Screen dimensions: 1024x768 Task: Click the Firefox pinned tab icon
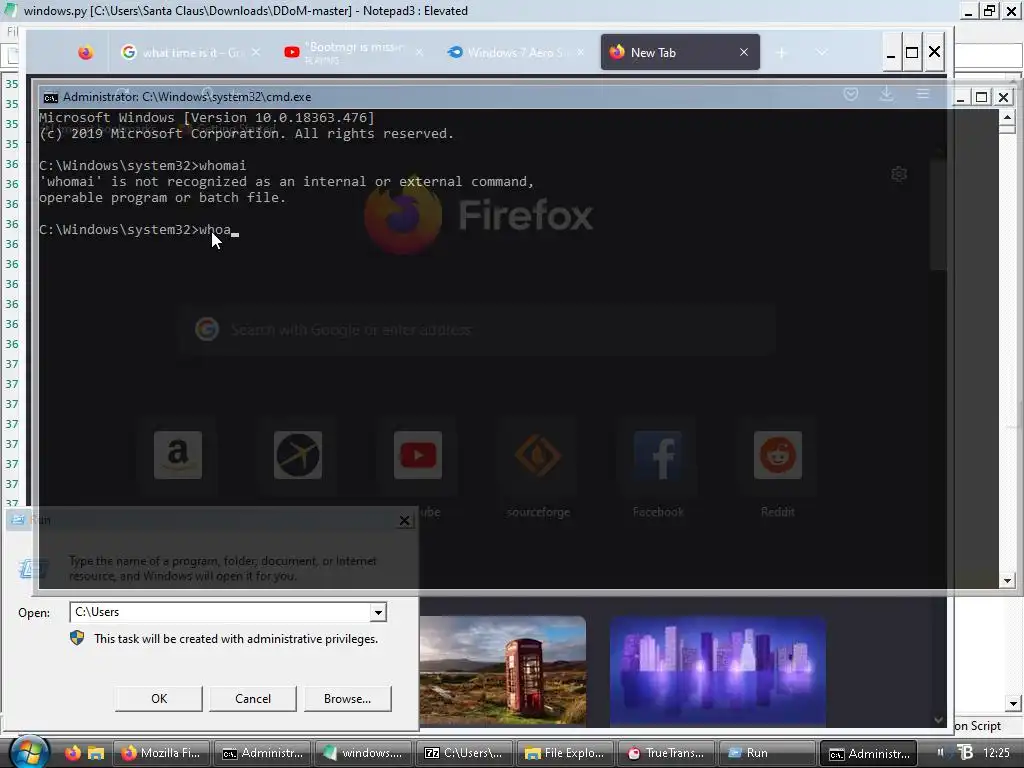pos(86,52)
